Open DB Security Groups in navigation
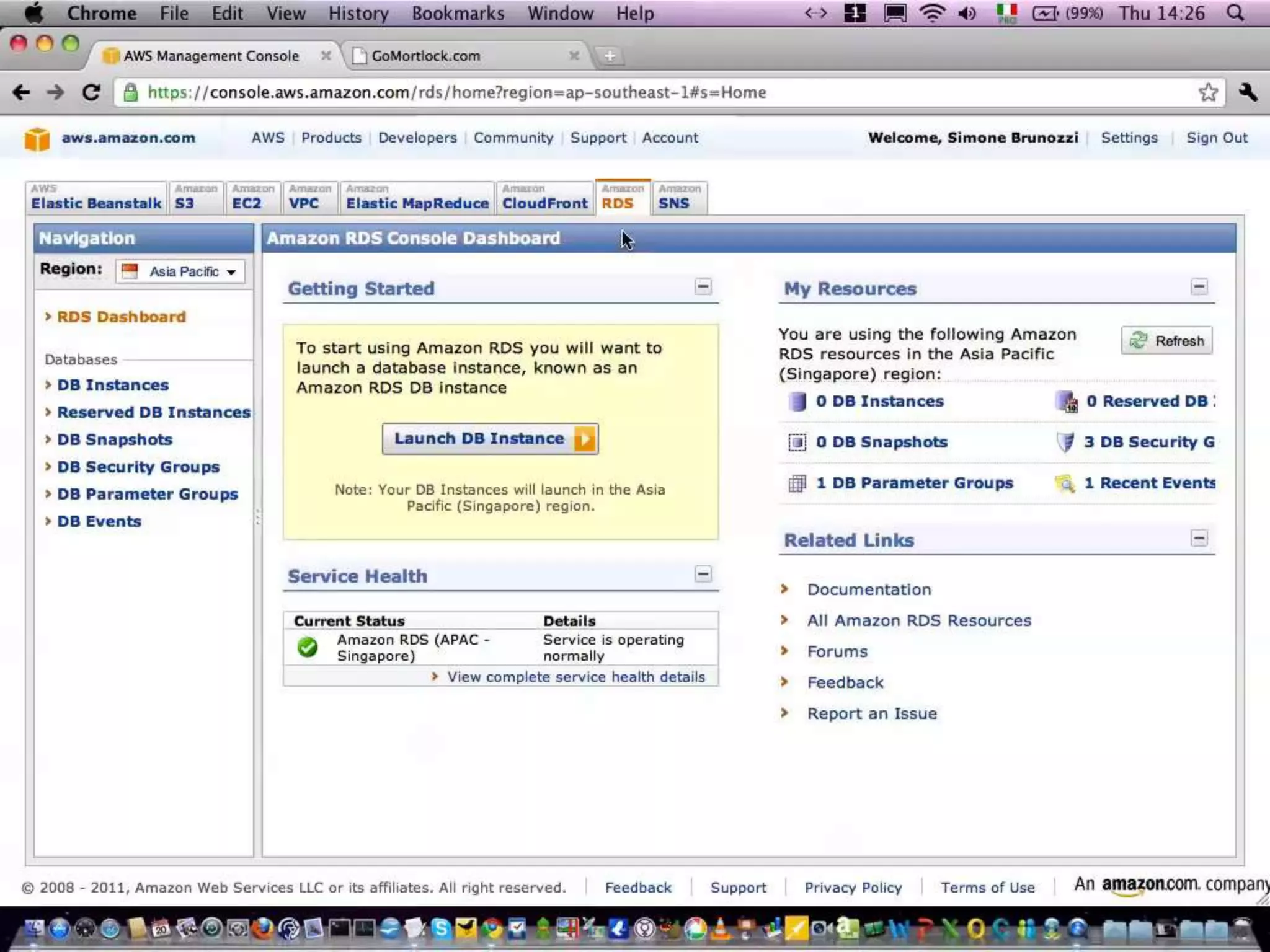The image size is (1270, 952). (x=138, y=467)
